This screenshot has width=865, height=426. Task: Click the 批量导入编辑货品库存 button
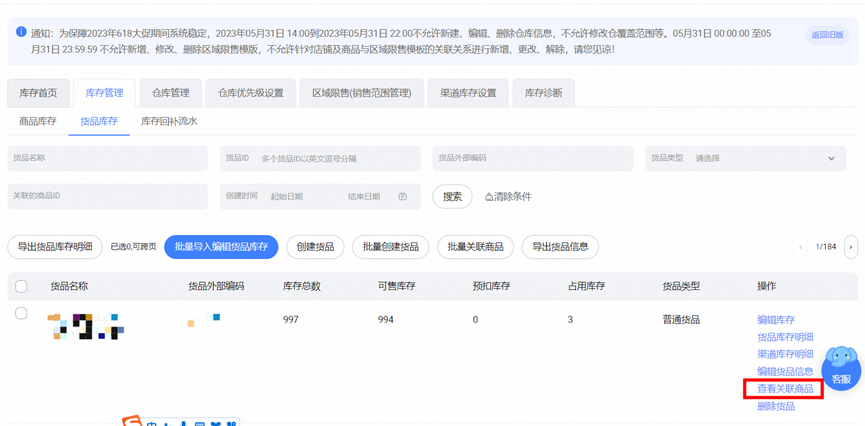221,247
